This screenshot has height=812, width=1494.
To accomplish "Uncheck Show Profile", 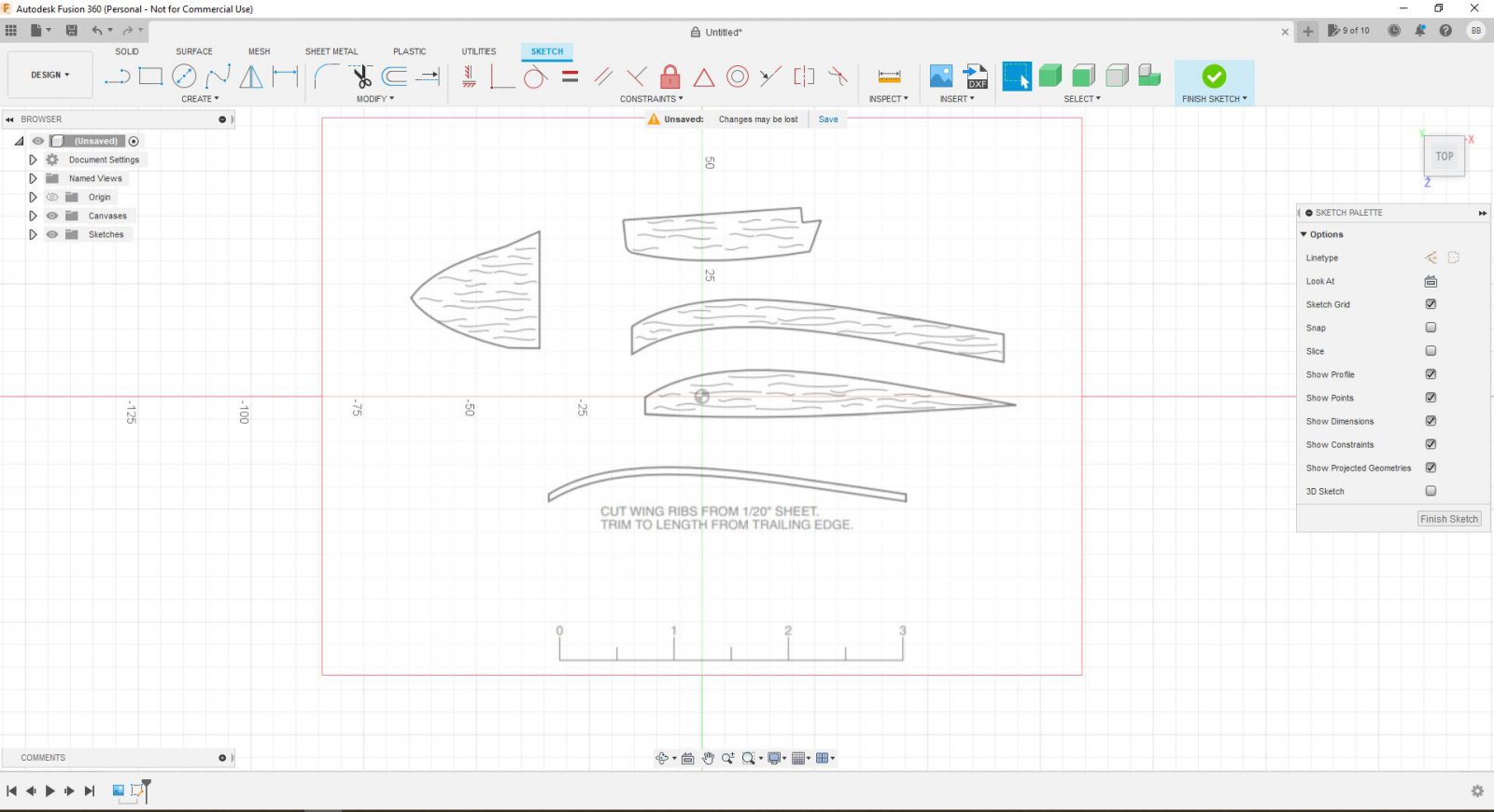I will tap(1431, 374).
